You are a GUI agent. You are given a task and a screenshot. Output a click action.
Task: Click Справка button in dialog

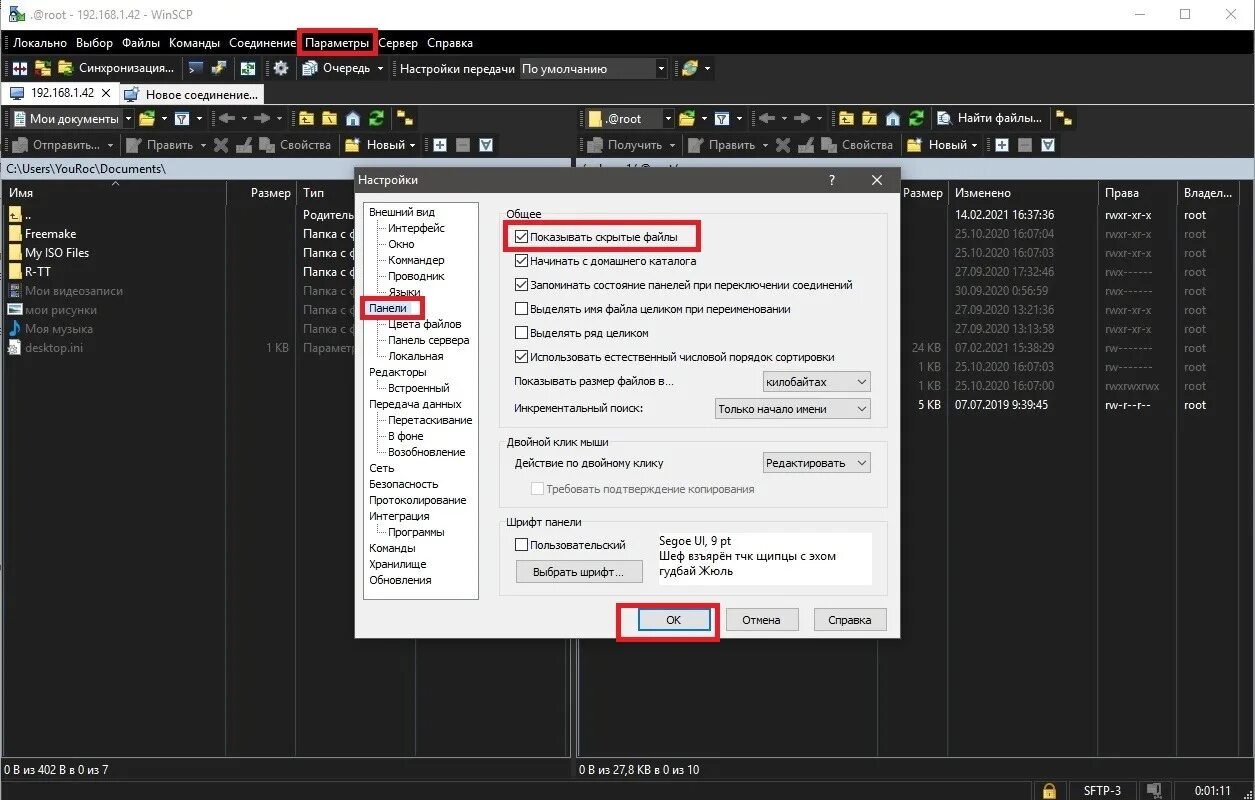click(x=850, y=620)
